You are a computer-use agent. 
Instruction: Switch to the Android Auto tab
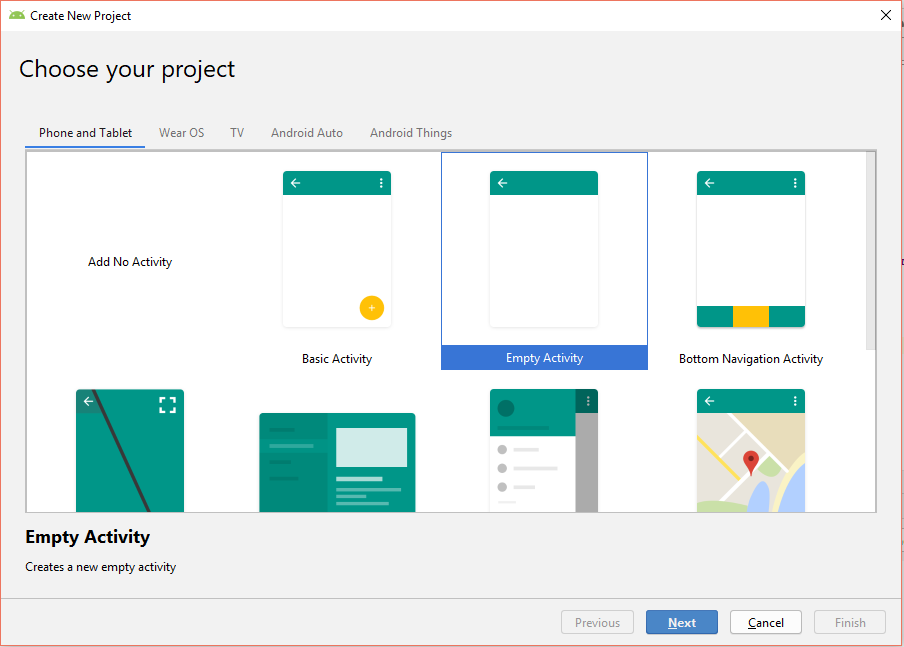307,133
